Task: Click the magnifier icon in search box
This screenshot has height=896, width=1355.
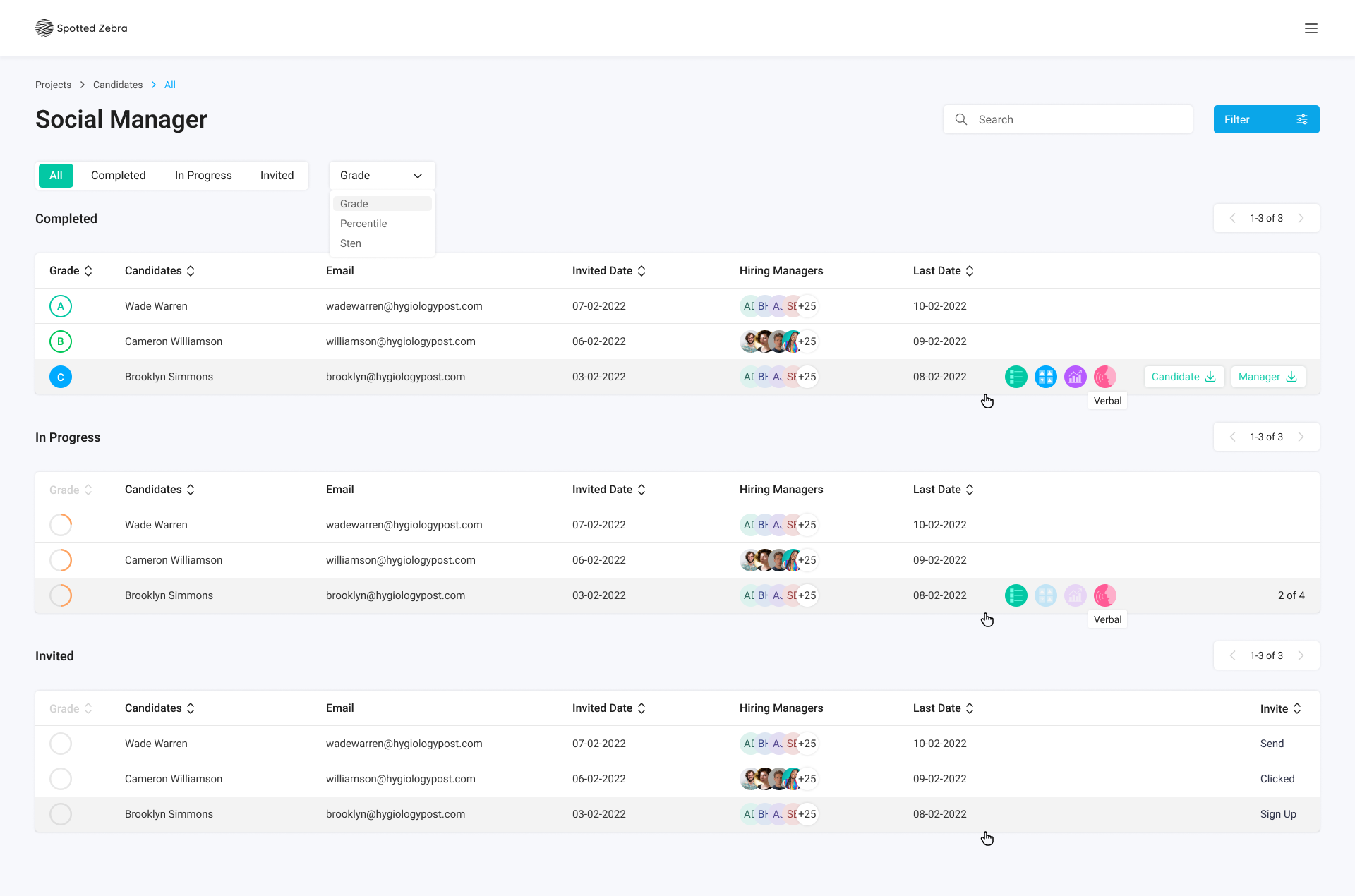Action: pos(960,119)
